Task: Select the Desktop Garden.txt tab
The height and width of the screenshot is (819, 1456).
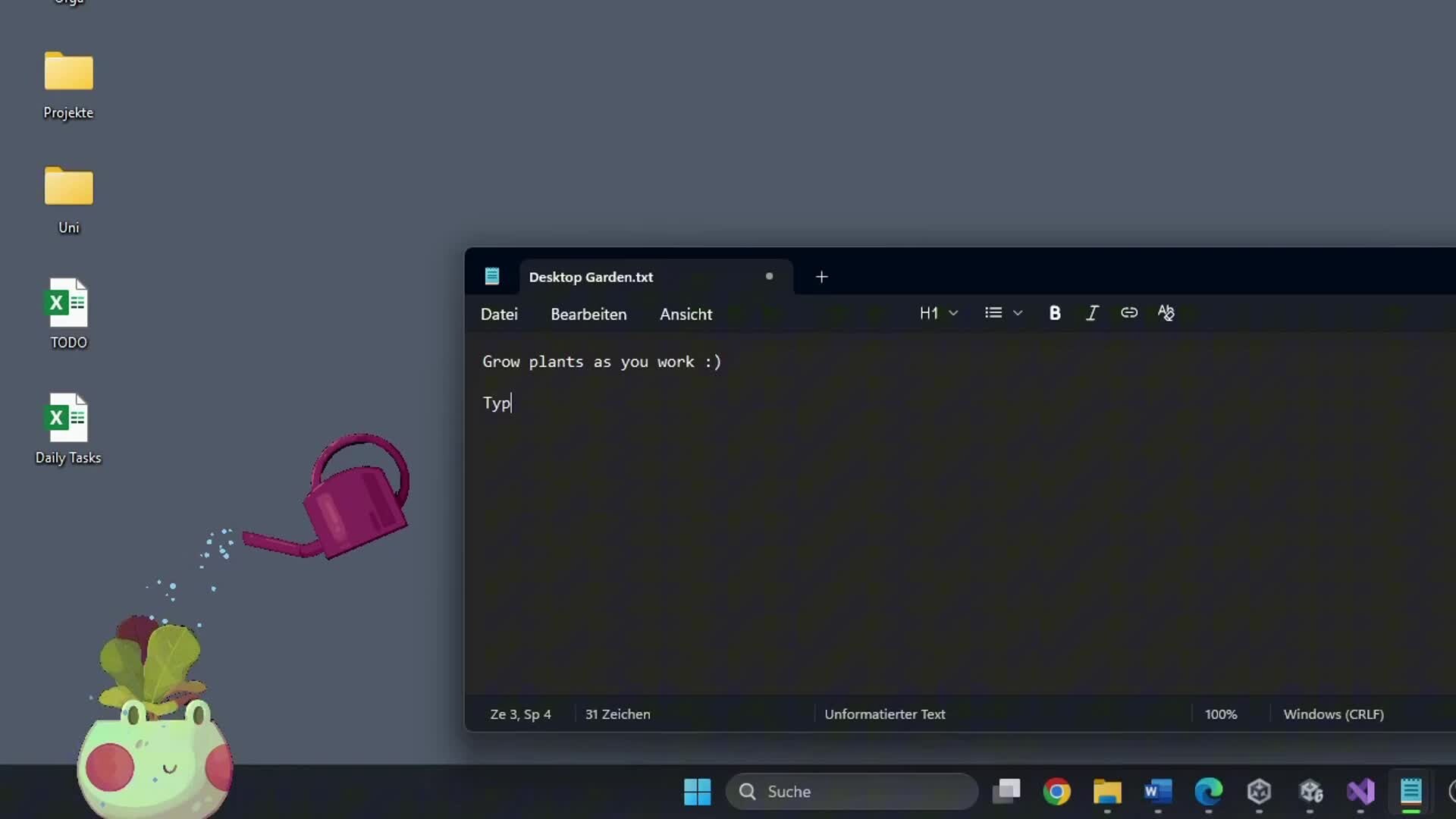Action: point(591,277)
